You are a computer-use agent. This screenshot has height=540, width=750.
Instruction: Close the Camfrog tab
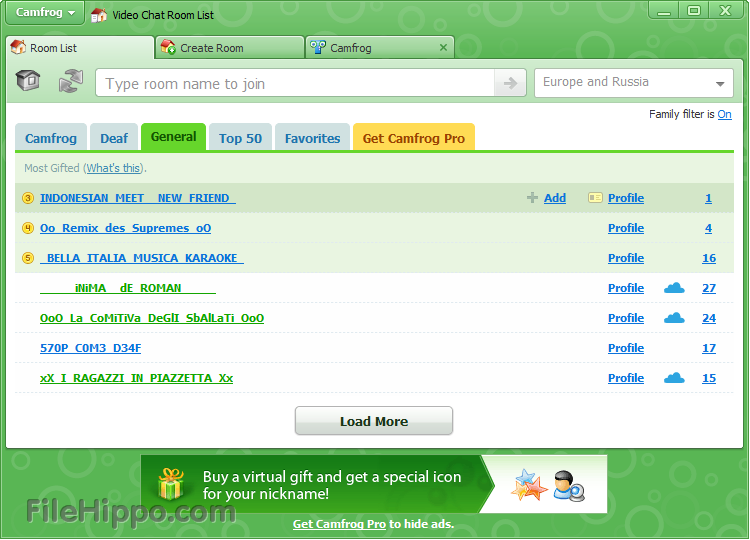tap(443, 47)
